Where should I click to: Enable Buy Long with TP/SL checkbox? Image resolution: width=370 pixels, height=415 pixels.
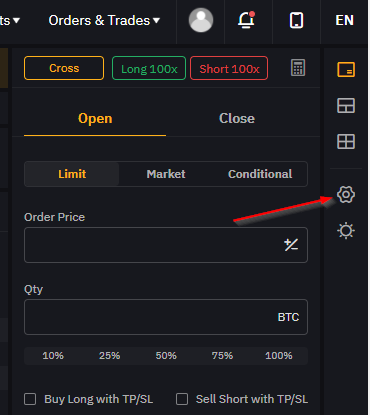coord(30,399)
